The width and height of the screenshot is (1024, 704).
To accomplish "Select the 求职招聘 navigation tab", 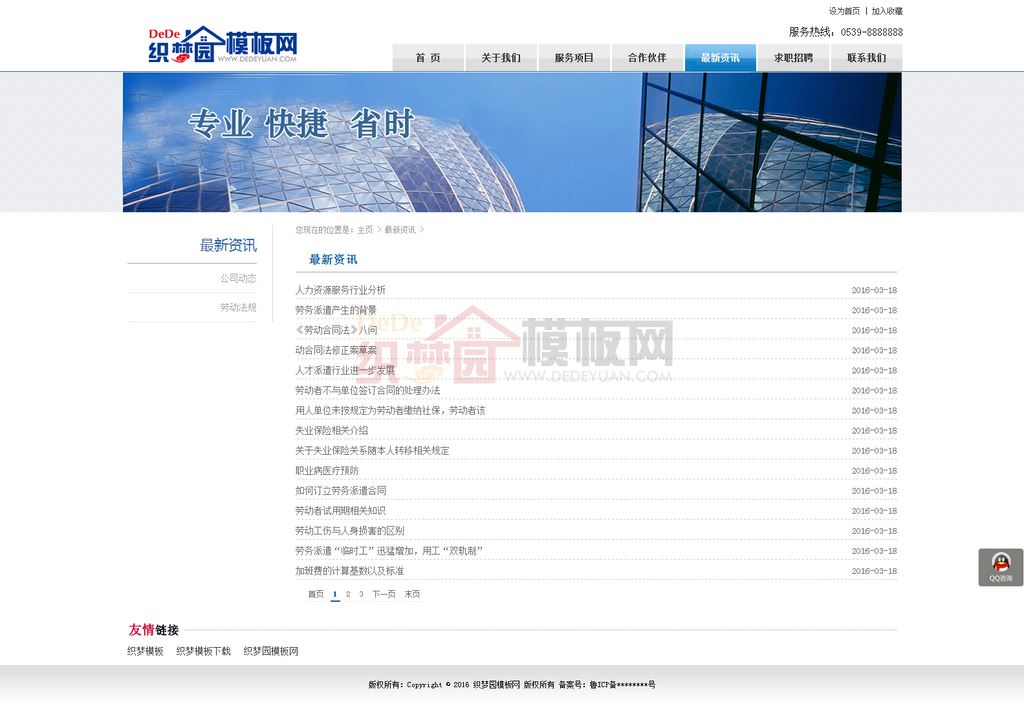I will [793, 58].
